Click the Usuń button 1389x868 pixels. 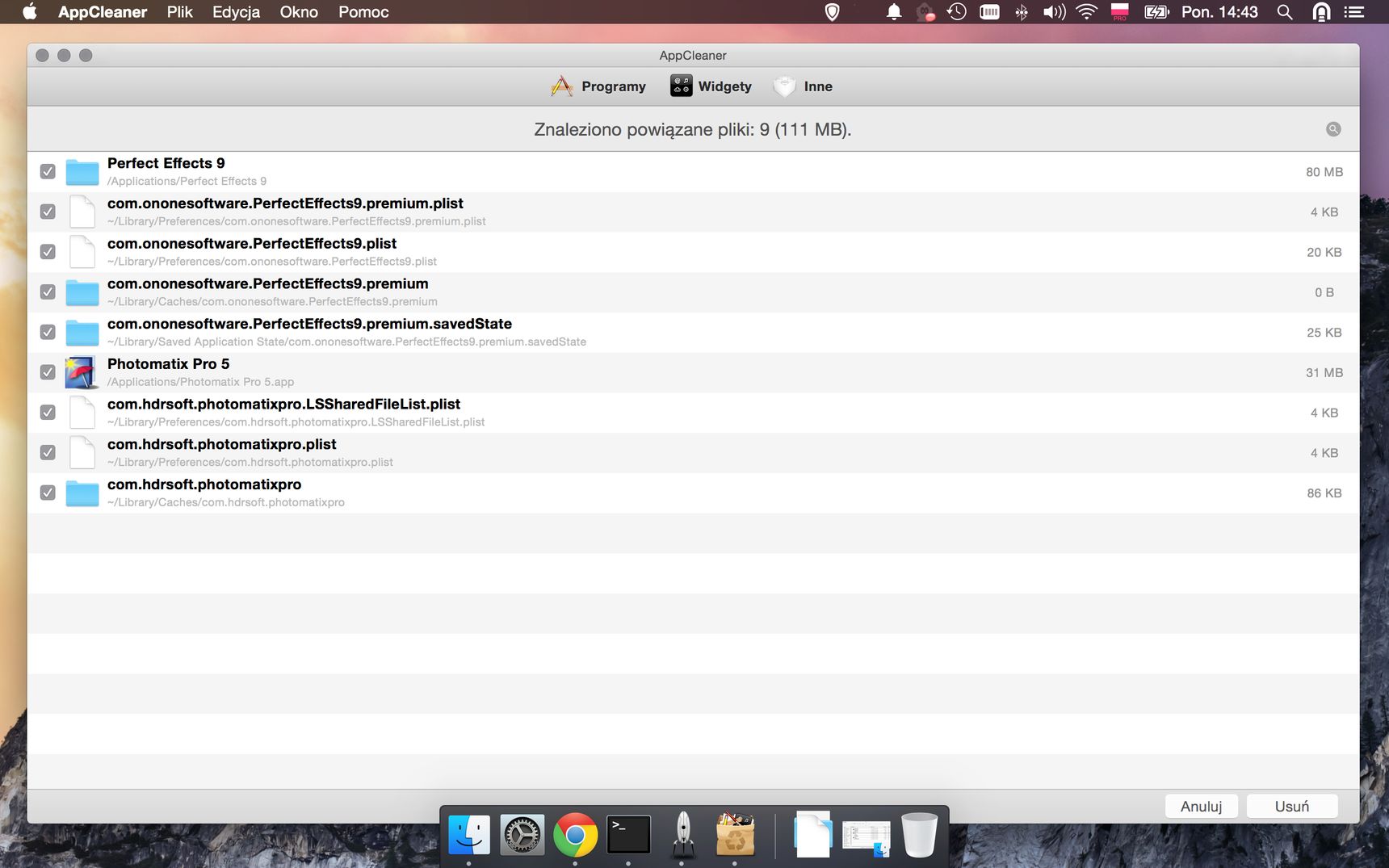click(x=1292, y=806)
